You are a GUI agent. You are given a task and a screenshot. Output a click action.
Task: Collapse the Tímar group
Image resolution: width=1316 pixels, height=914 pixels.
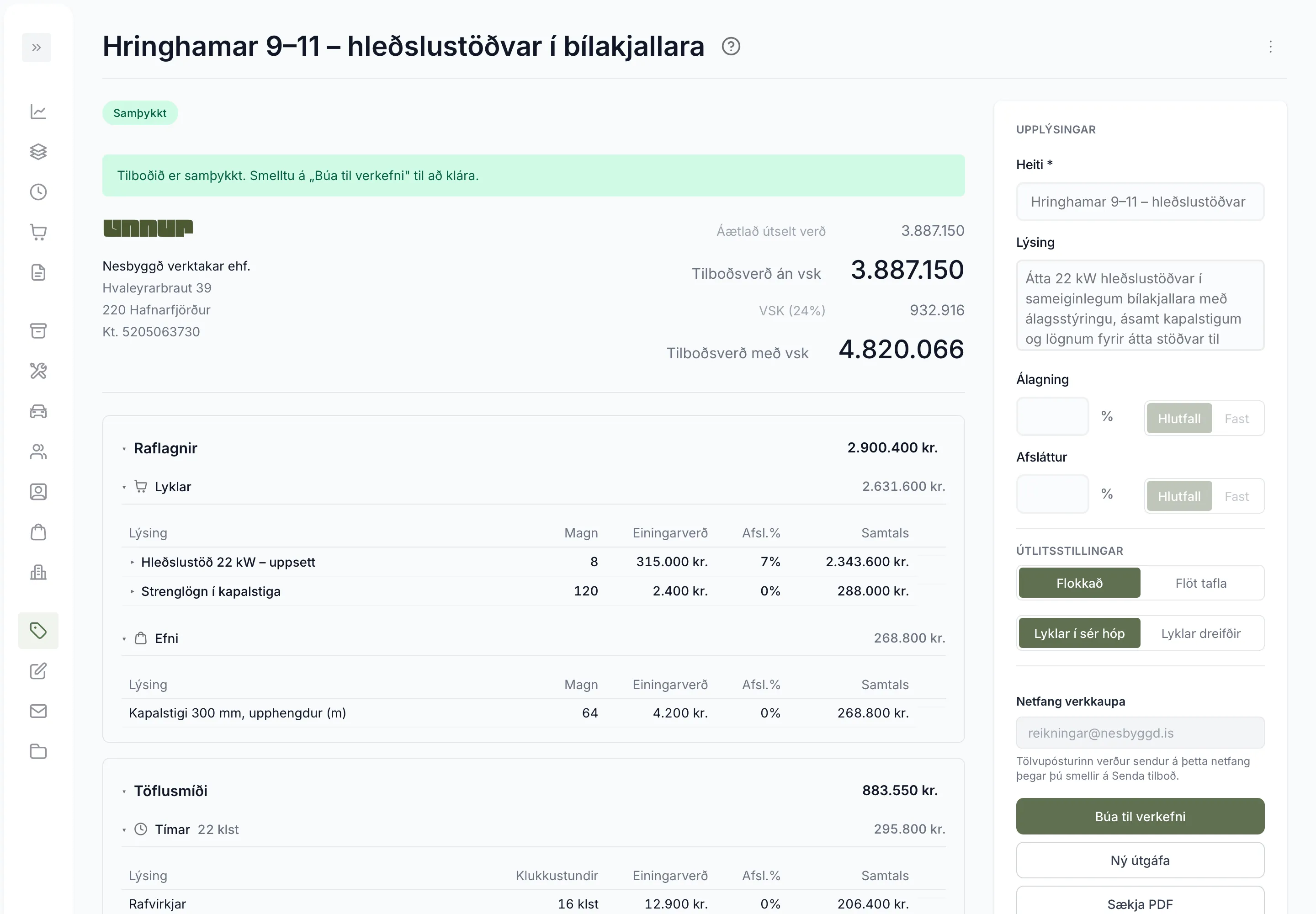pos(124,830)
